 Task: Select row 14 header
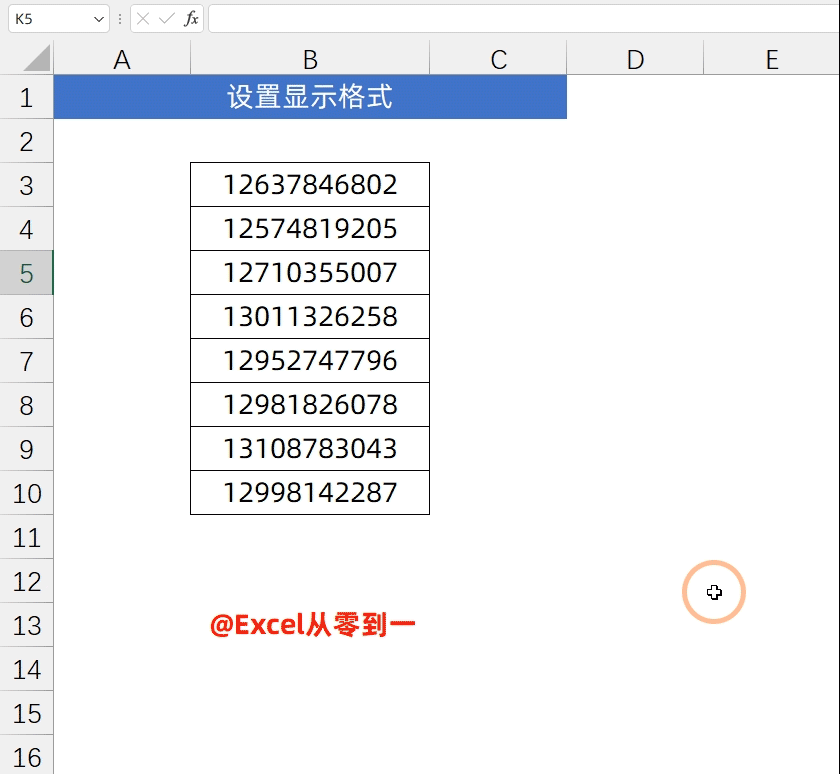(26, 668)
